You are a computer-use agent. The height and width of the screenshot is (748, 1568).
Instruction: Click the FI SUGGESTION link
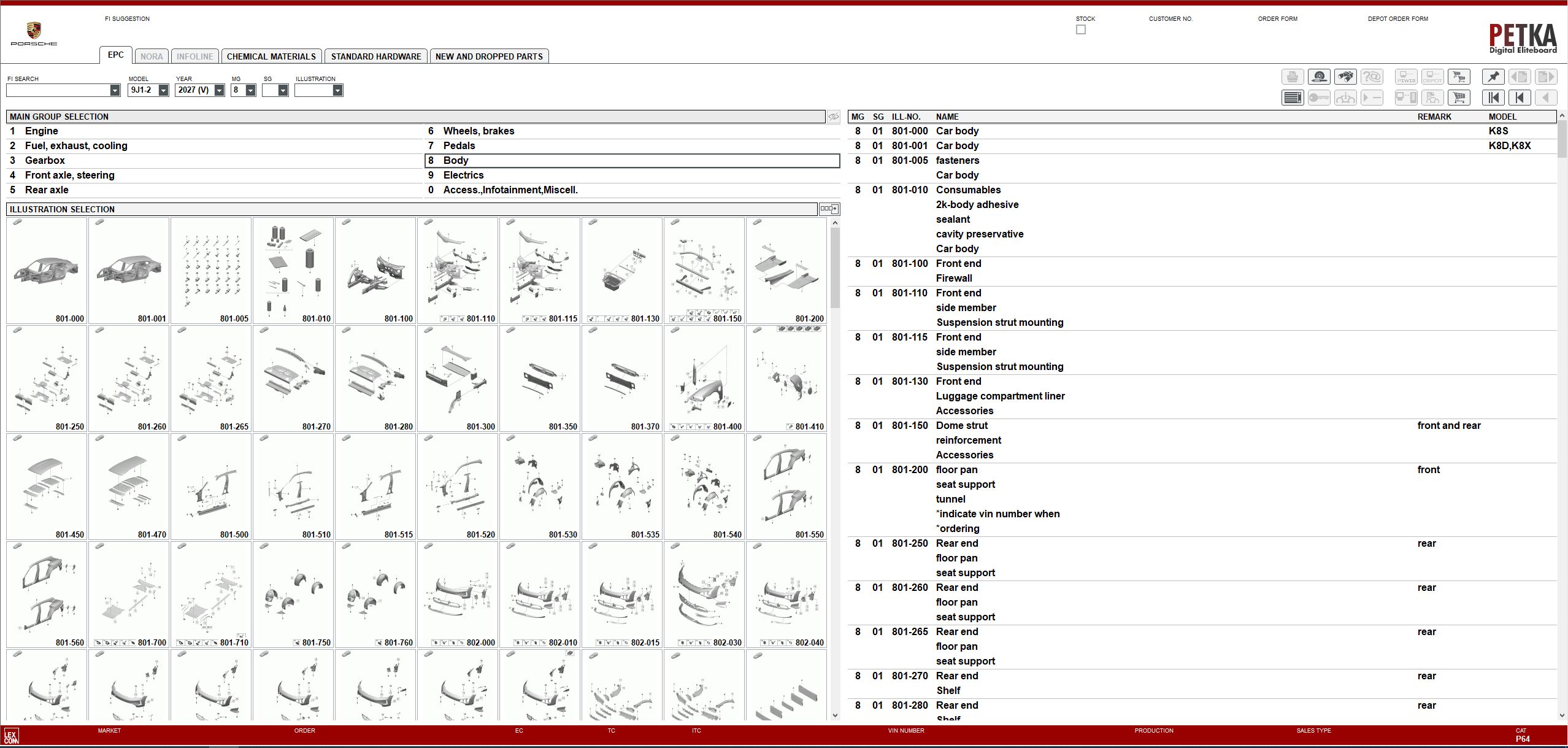(127, 18)
